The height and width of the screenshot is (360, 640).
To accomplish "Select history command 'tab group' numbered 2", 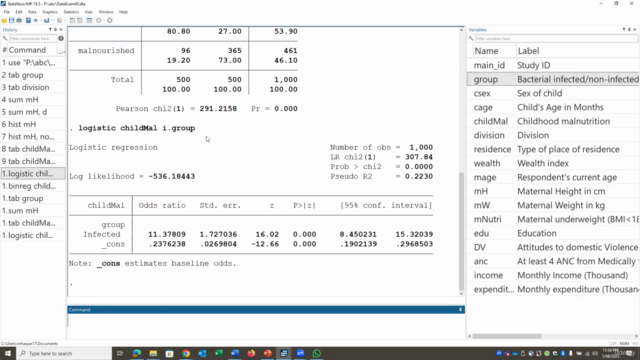I will [x=33, y=75].
